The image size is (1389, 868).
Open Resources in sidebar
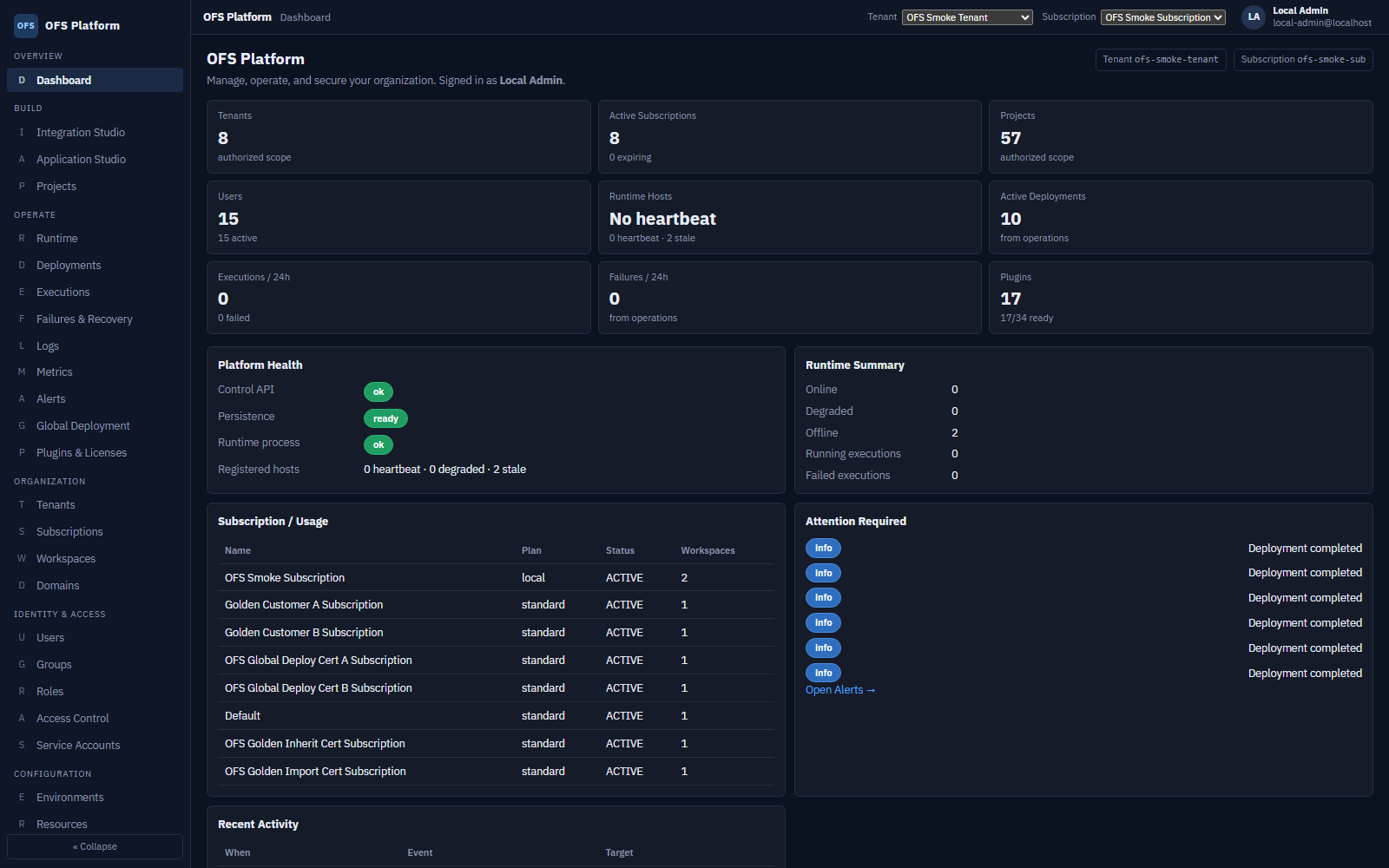[x=95, y=824]
